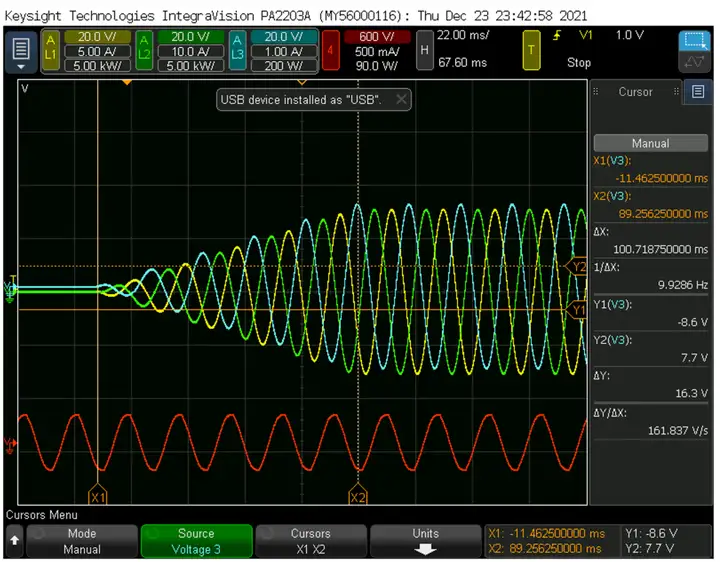Select the L1 channel button
Image resolution: width=720 pixels, height=562 pixels.
[x=51, y=51]
